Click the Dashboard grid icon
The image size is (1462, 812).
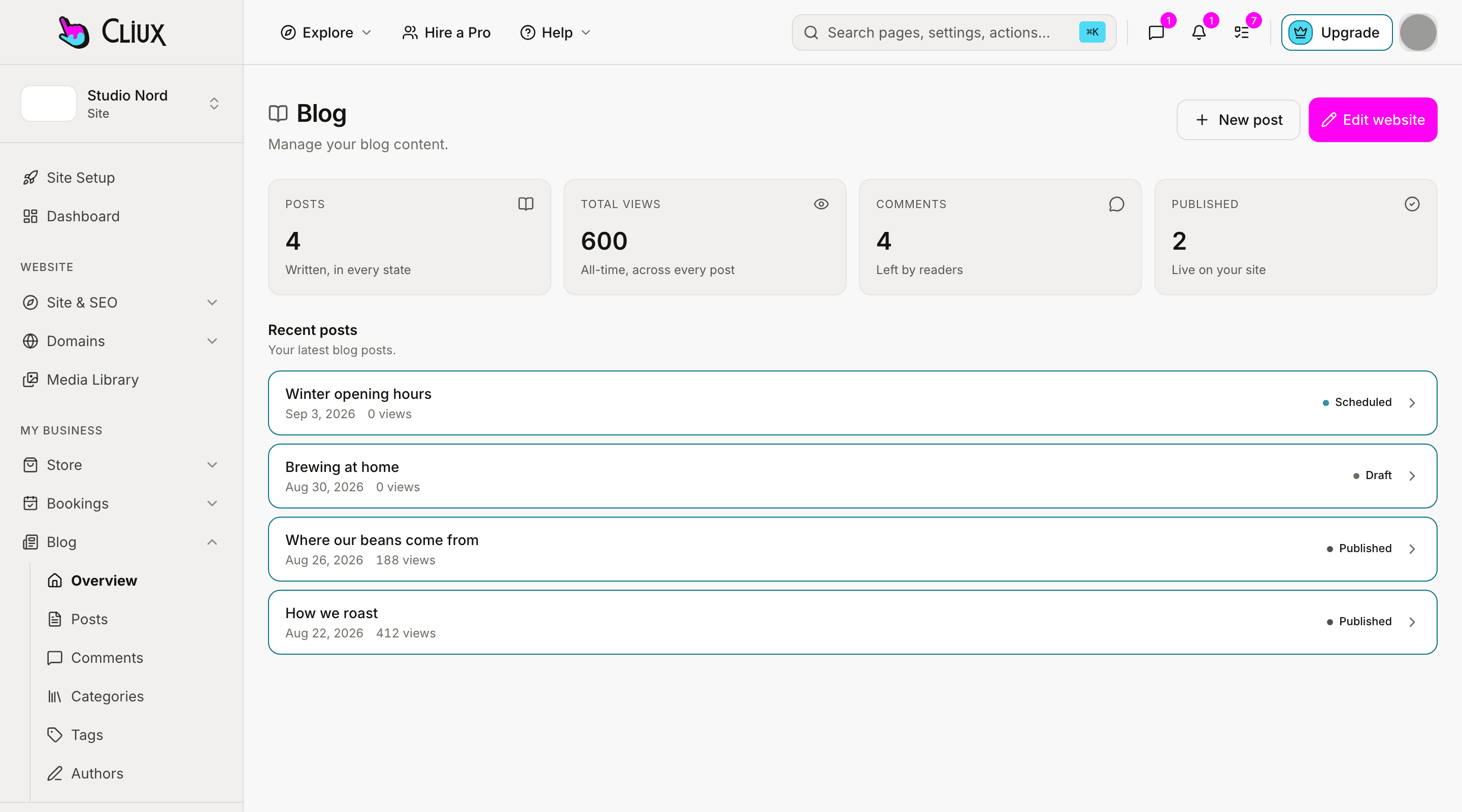(30, 216)
